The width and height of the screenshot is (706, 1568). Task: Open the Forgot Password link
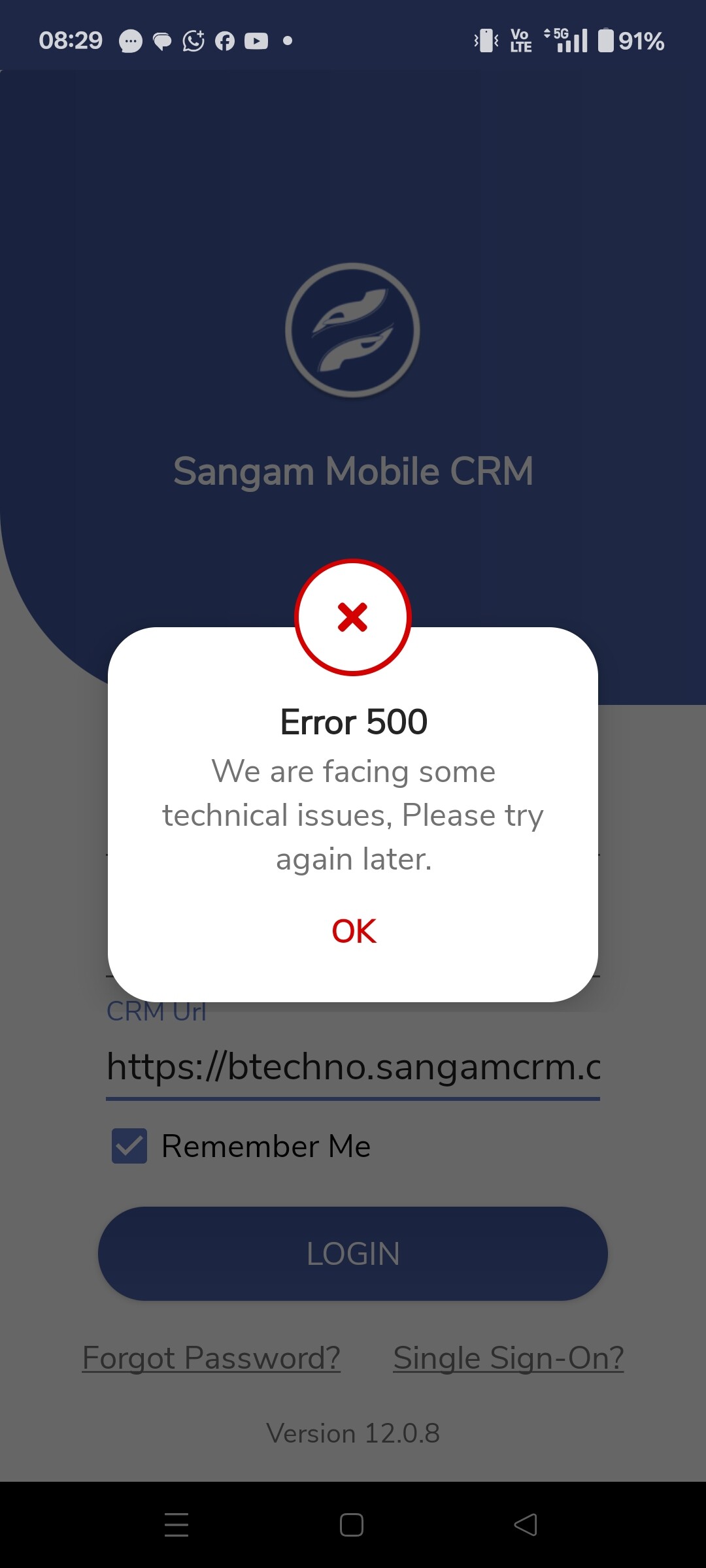pos(211,1358)
